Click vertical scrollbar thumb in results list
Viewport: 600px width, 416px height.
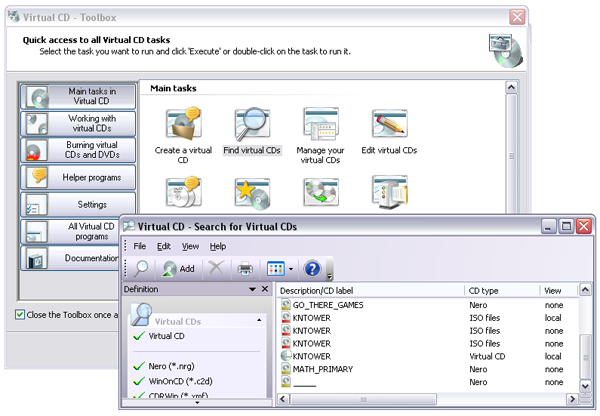coord(585,357)
